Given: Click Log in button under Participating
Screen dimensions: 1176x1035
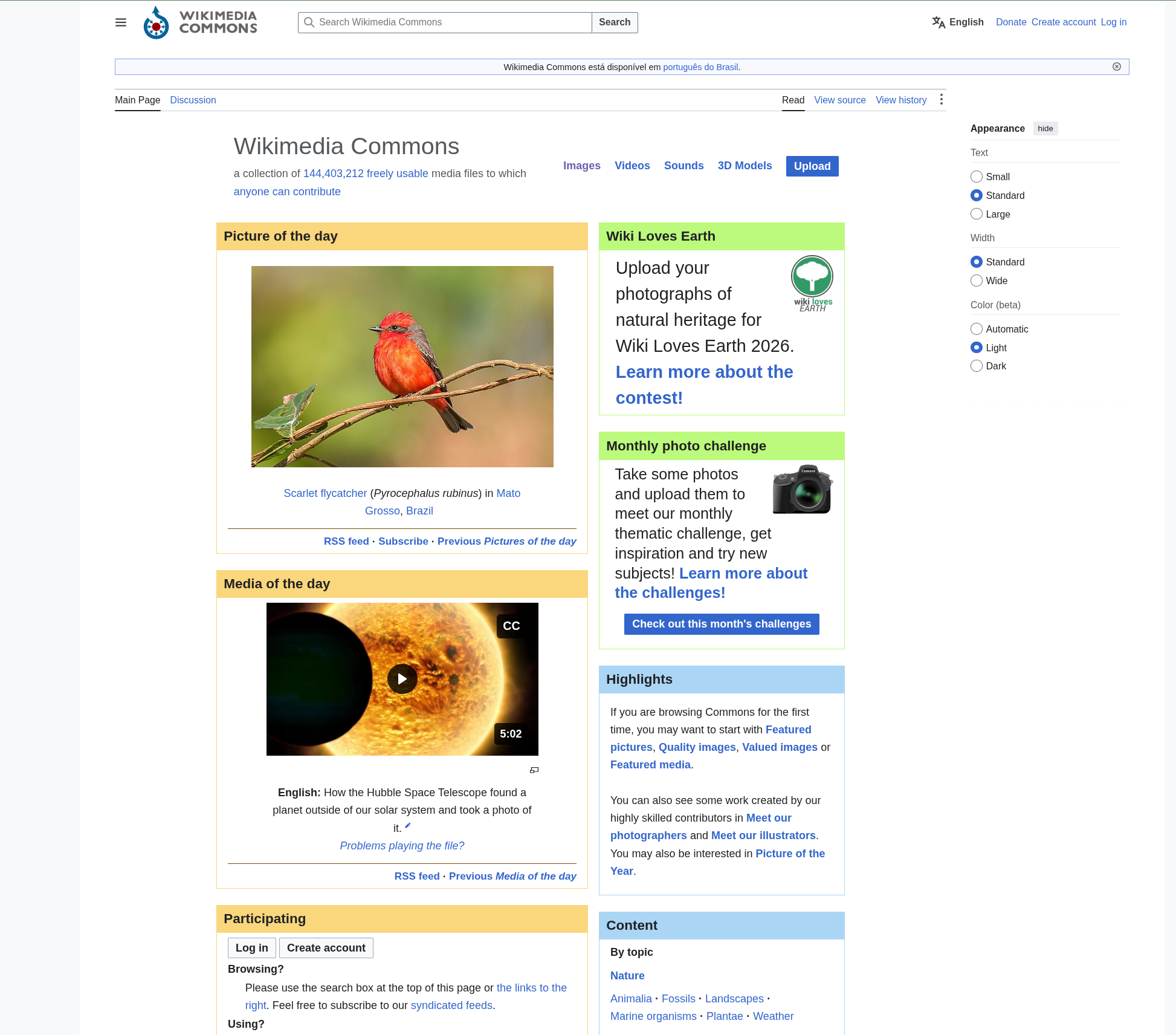Looking at the screenshot, I should [252, 948].
